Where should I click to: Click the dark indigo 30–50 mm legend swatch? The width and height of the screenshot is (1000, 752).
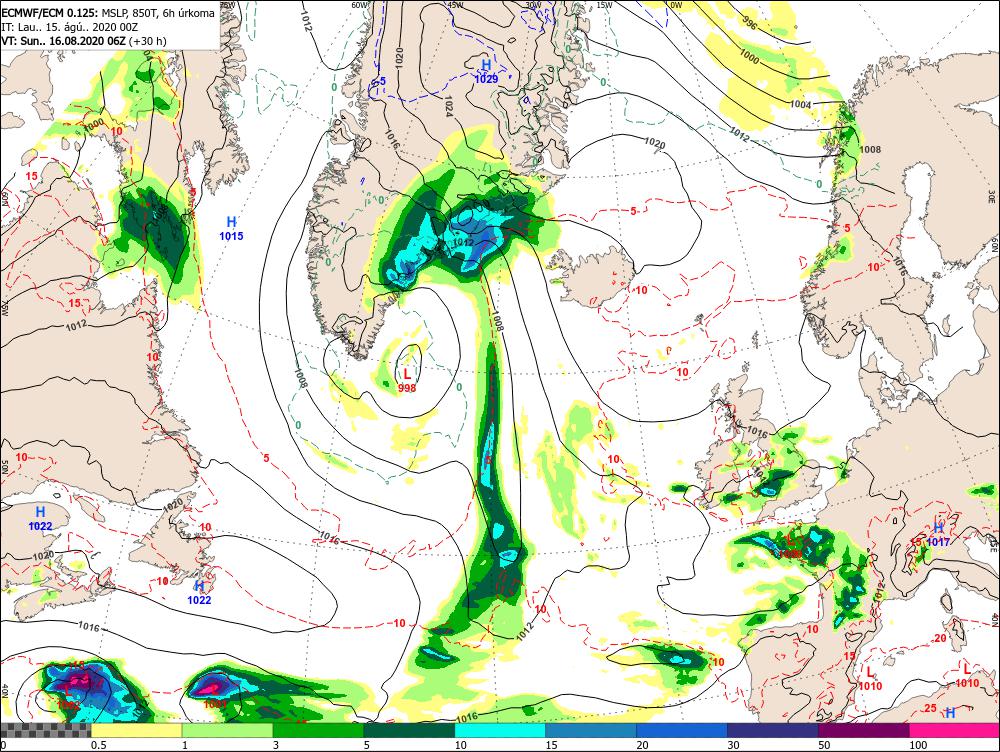tap(772, 730)
